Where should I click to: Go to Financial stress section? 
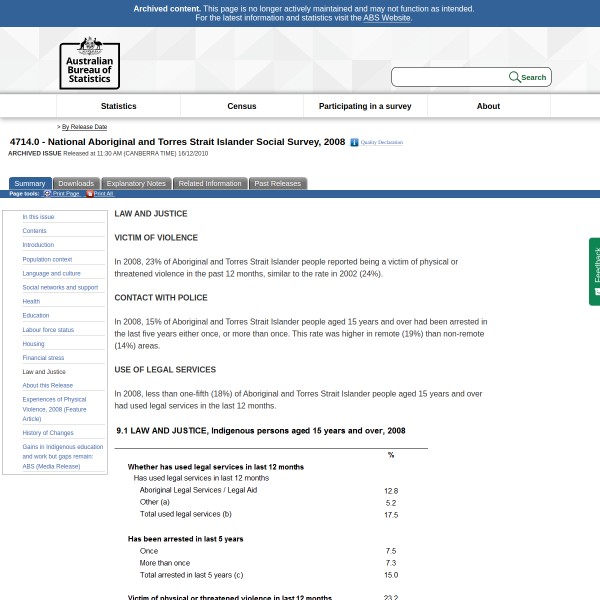[x=43, y=357]
